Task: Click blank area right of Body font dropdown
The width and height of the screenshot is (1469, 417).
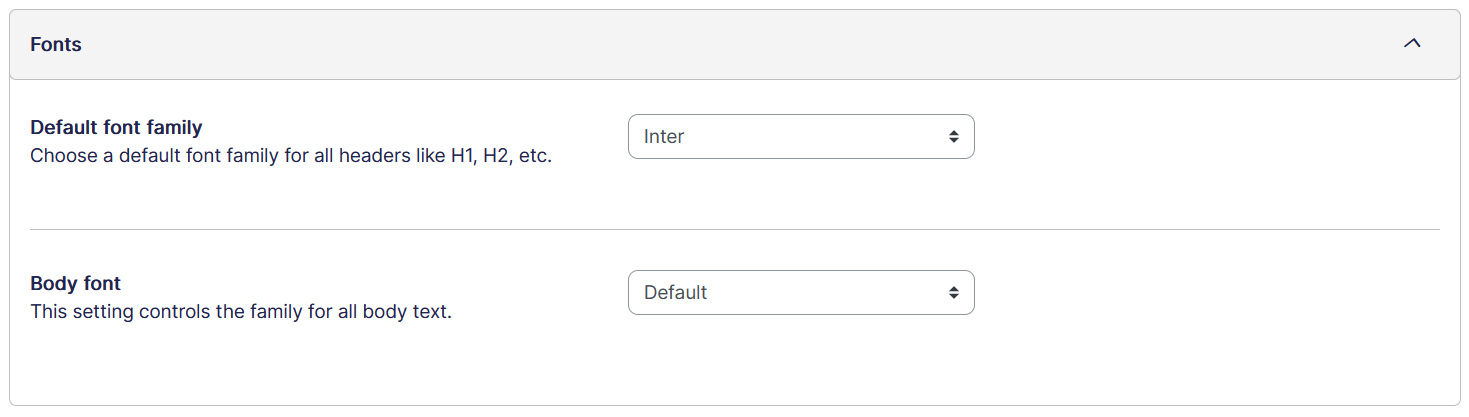Action: click(x=1200, y=293)
